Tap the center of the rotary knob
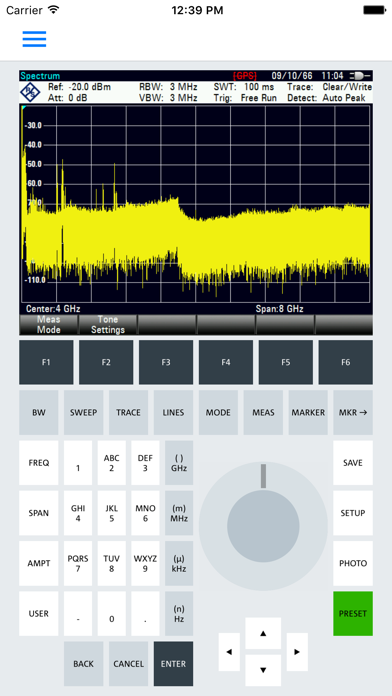Viewport: 392px width, 696px height. point(263,526)
